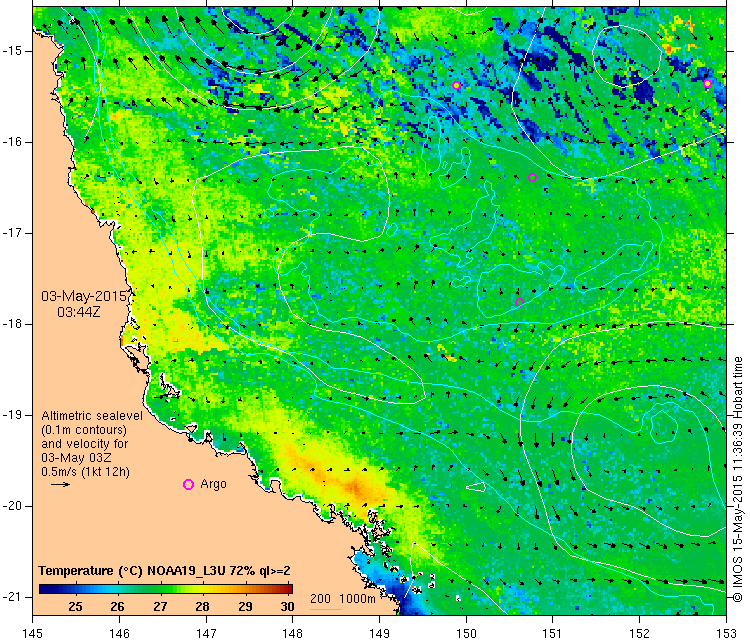Click the 0.5m/s velocity reference arrow

(x=60, y=485)
